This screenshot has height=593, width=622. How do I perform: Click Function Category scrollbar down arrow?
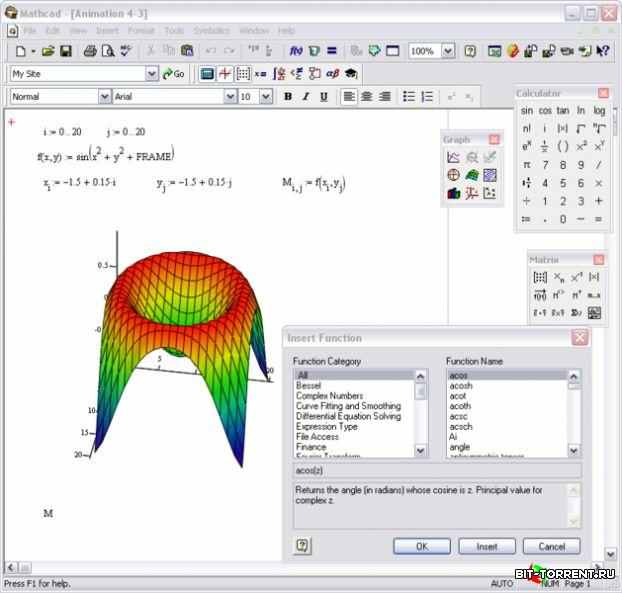tap(420, 450)
